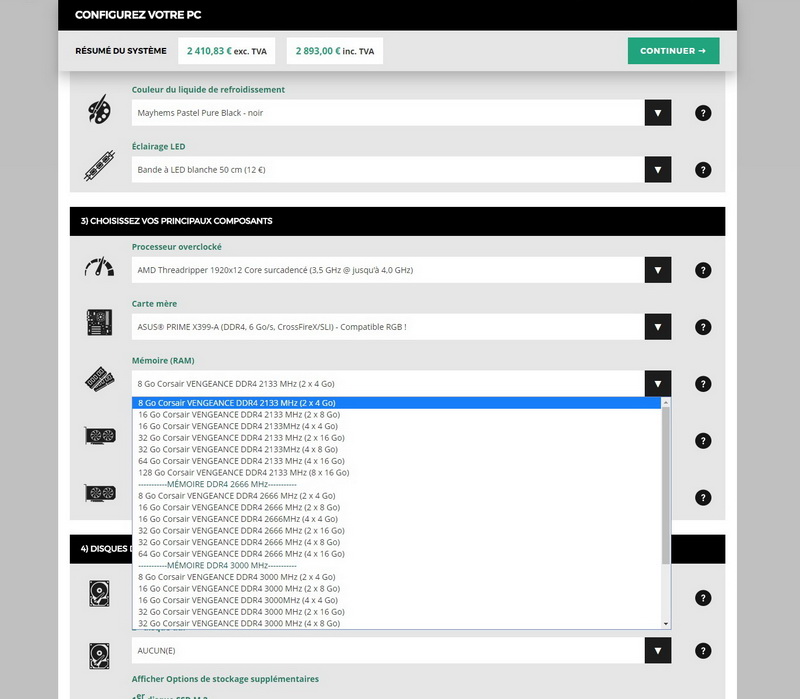Image resolution: width=800 pixels, height=699 pixels.
Task: Open help for Éclairage LED
Action: [703, 170]
